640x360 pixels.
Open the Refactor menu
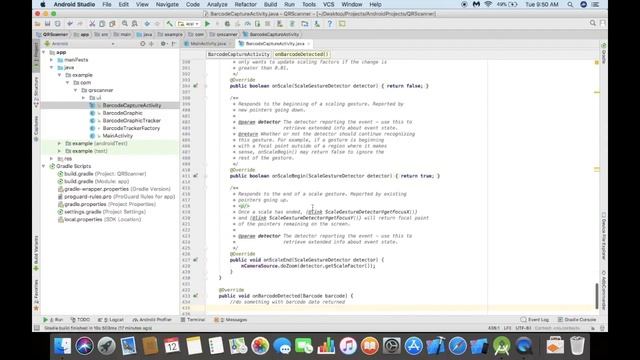[x=245, y=4]
